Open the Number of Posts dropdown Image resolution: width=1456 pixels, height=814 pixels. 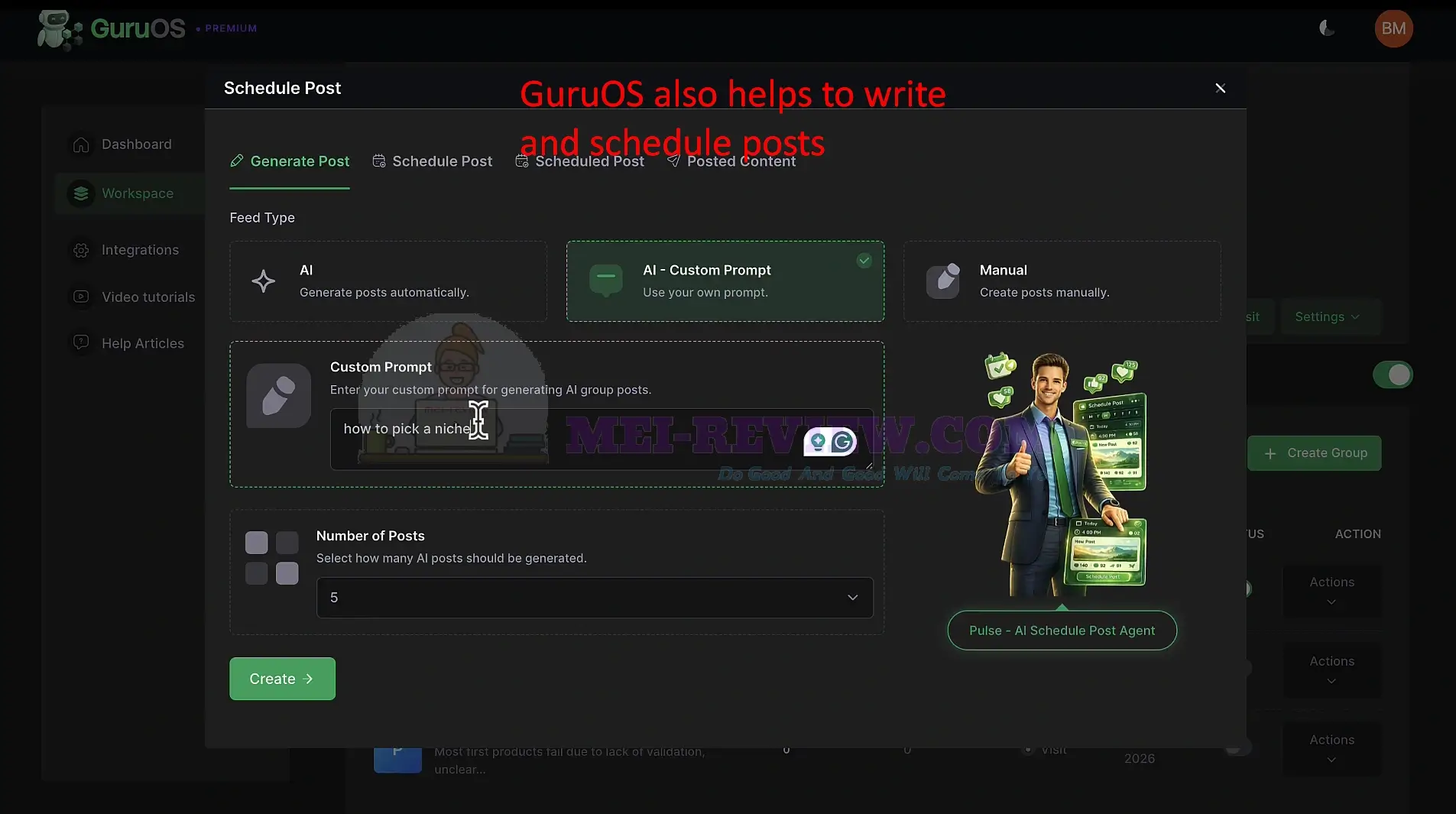click(595, 598)
